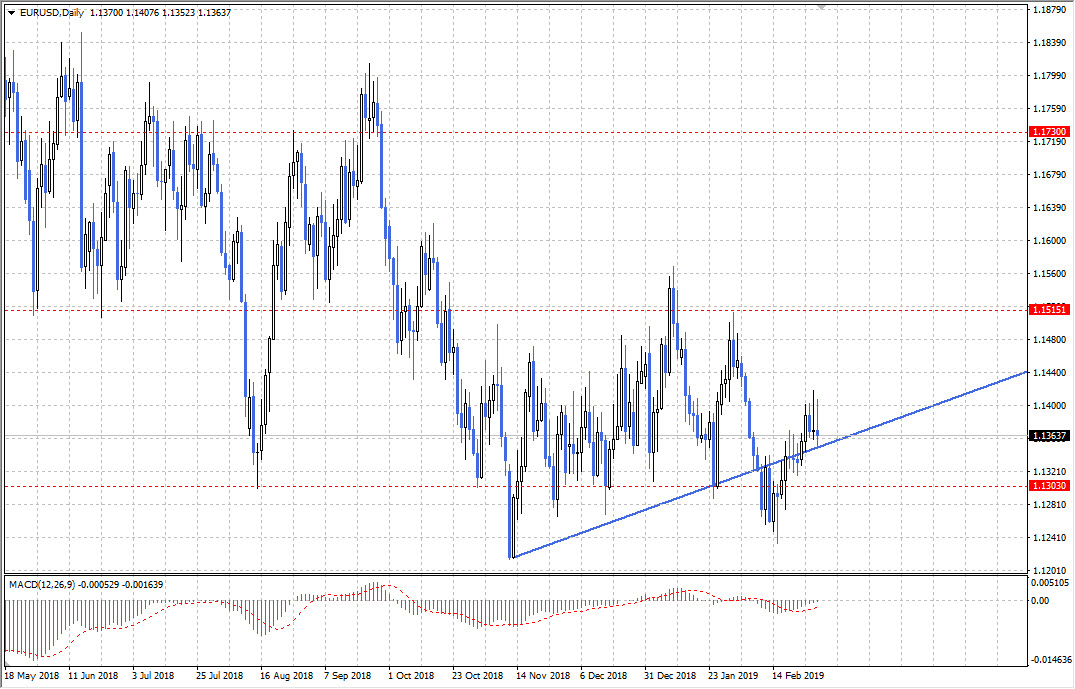1075x689 pixels.
Task: Click the 1.12410 price scale value
Action: pos(1050,537)
